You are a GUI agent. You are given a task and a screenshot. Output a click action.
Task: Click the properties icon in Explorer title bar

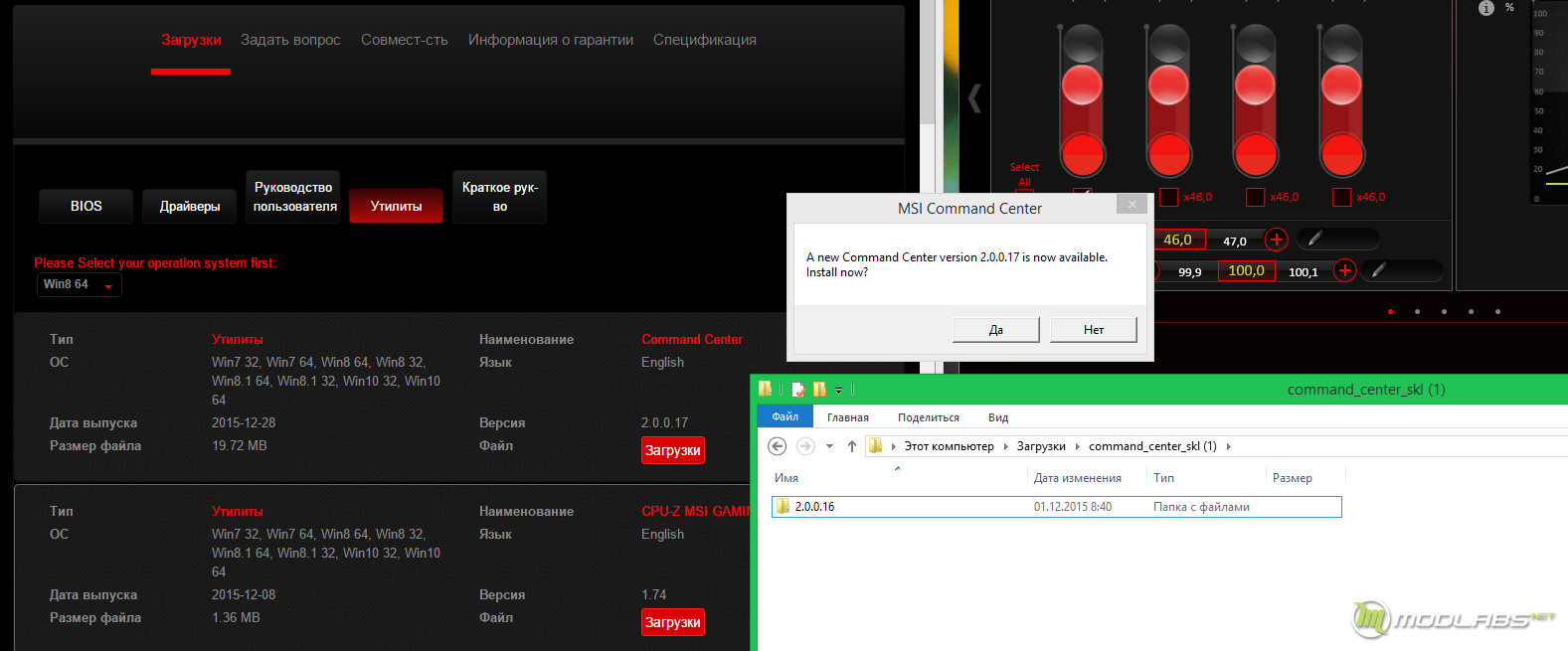797,390
